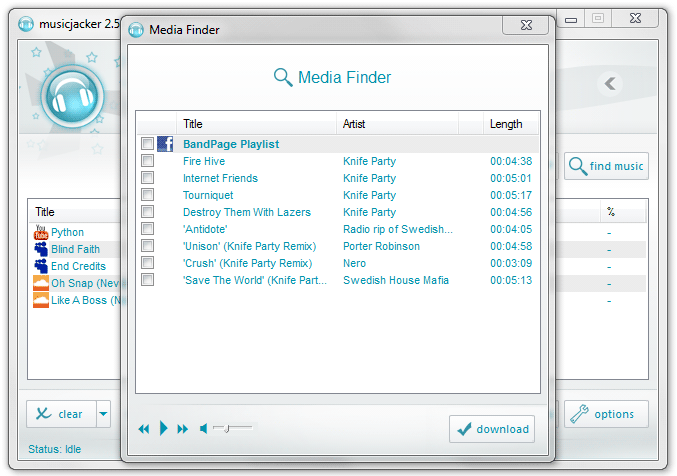The width and height of the screenshot is (677, 476).
Task: Select Oh Snap track in musicjacker list
Action: pyautogui.click(x=85, y=283)
